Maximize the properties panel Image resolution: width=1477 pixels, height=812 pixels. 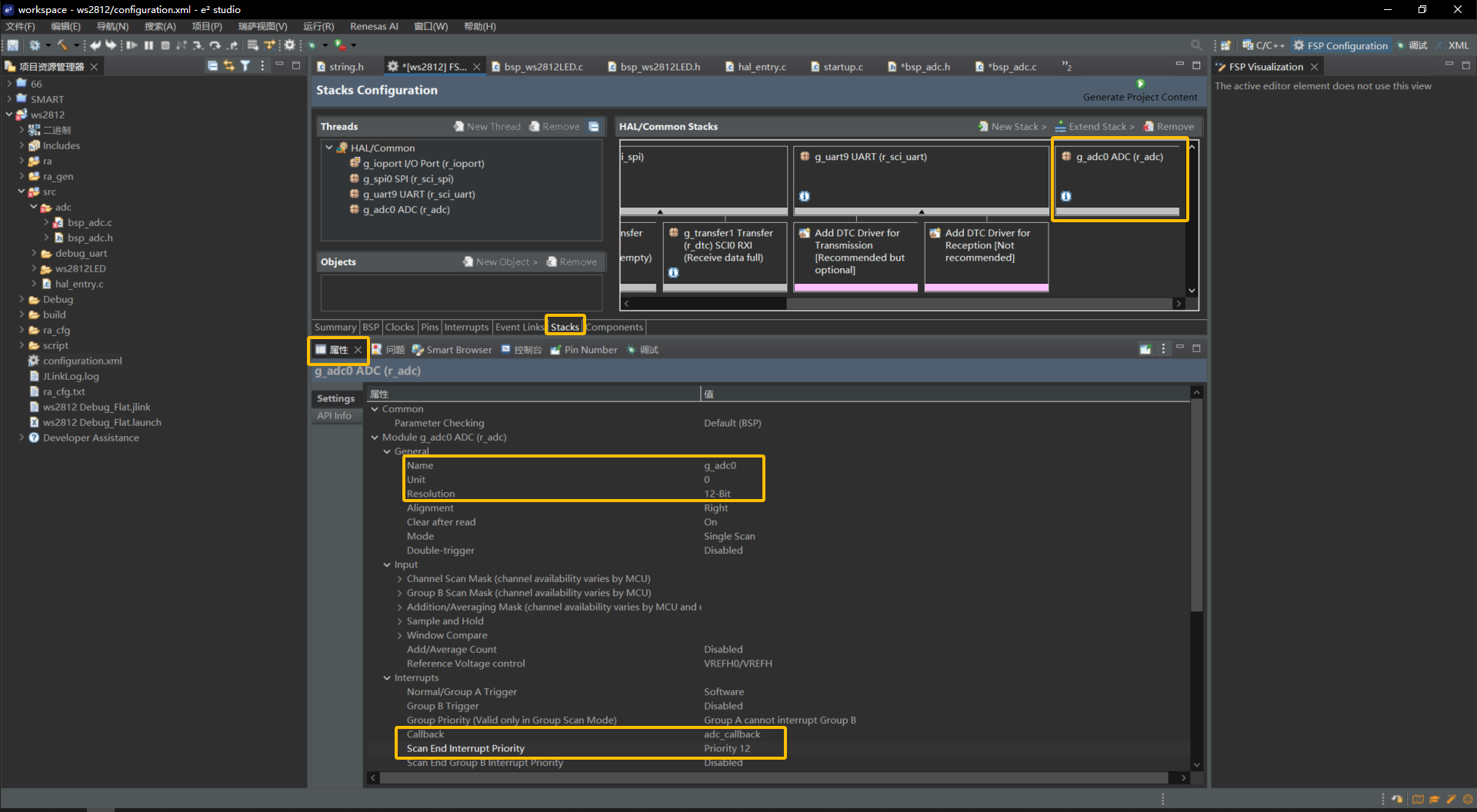(1196, 348)
